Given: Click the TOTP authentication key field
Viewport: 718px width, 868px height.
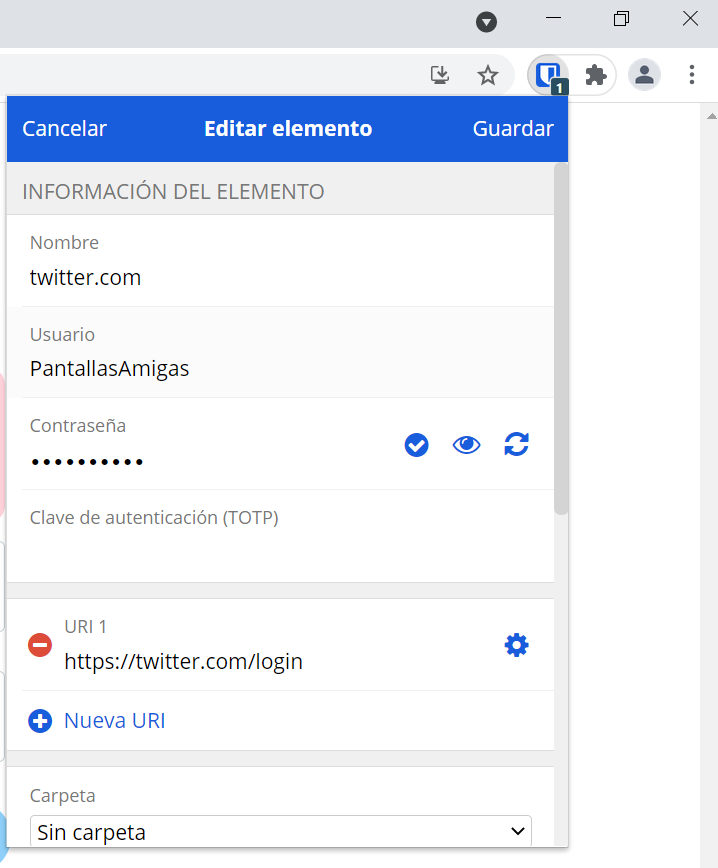Looking at the screenshot, I should tap(280, 552).
